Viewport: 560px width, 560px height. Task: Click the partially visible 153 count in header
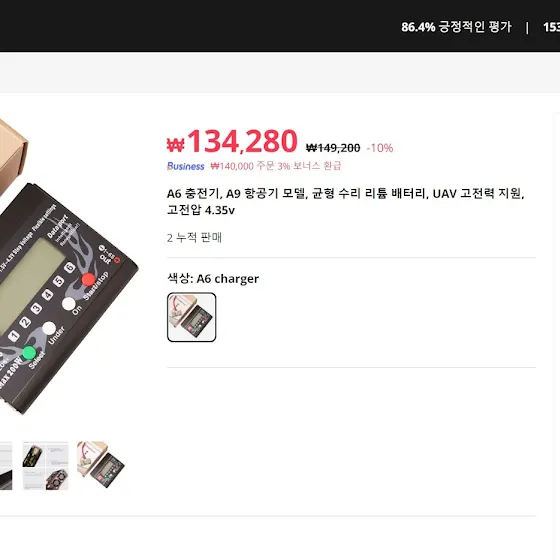(x=551, y=27)
